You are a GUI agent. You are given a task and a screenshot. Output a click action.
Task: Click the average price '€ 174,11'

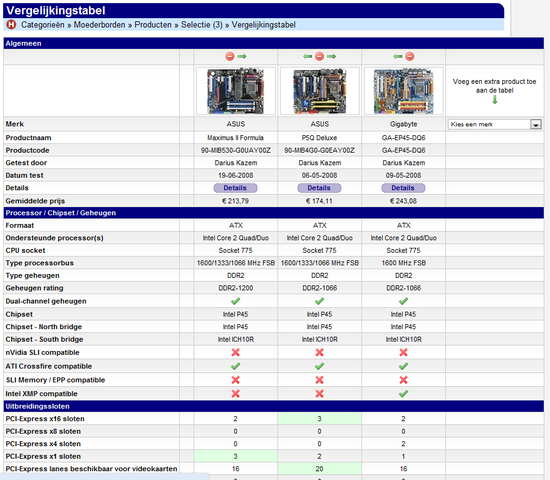click(x=319, y=201)
